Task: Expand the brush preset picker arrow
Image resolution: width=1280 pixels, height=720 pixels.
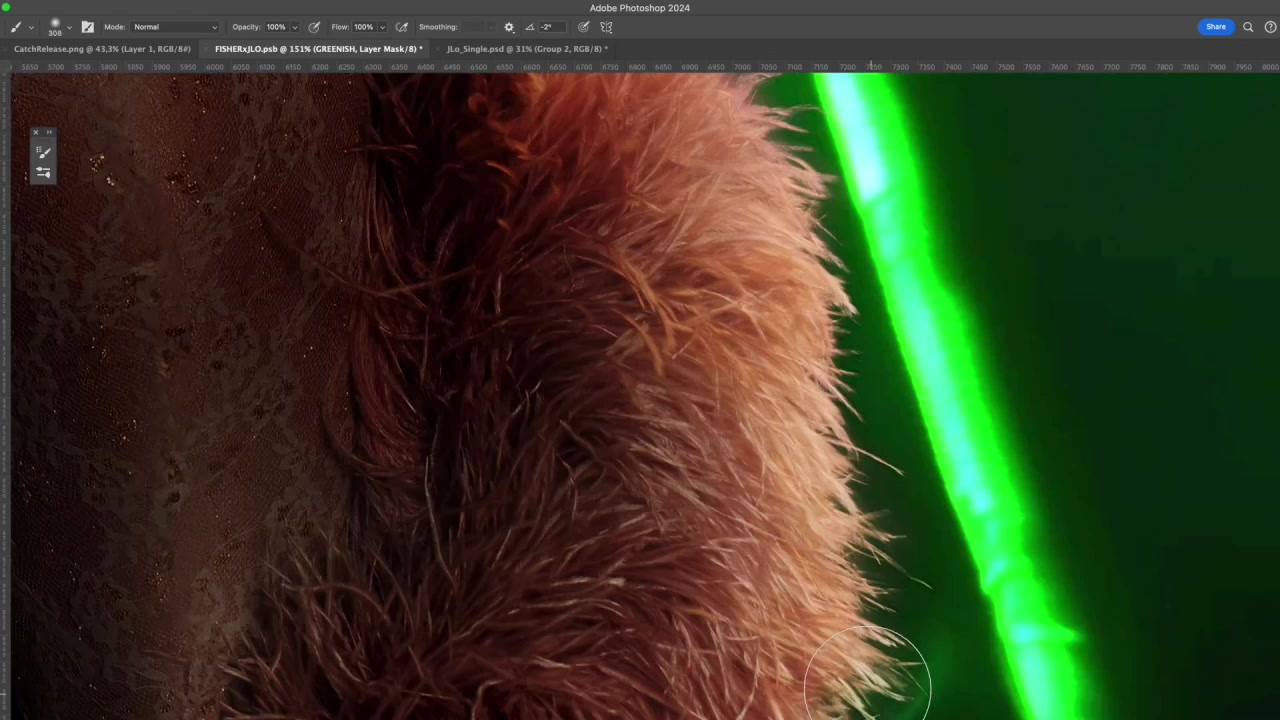Action: 68,28
